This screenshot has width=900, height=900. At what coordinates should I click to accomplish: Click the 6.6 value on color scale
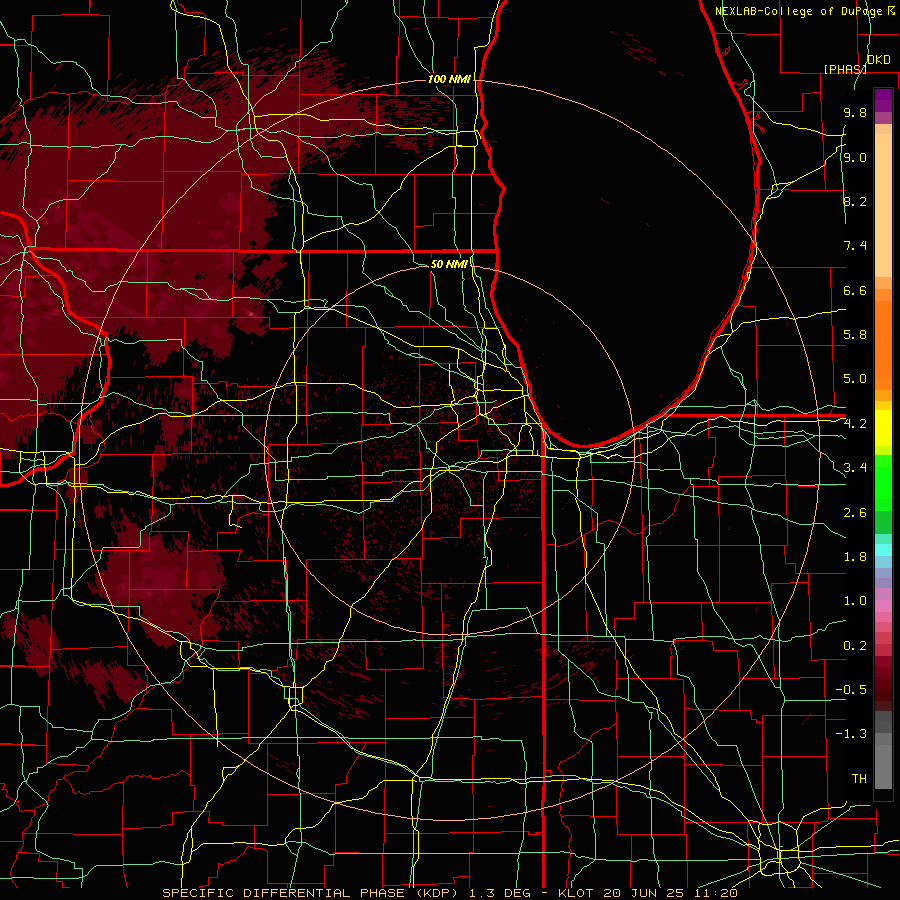click(855, 290)
